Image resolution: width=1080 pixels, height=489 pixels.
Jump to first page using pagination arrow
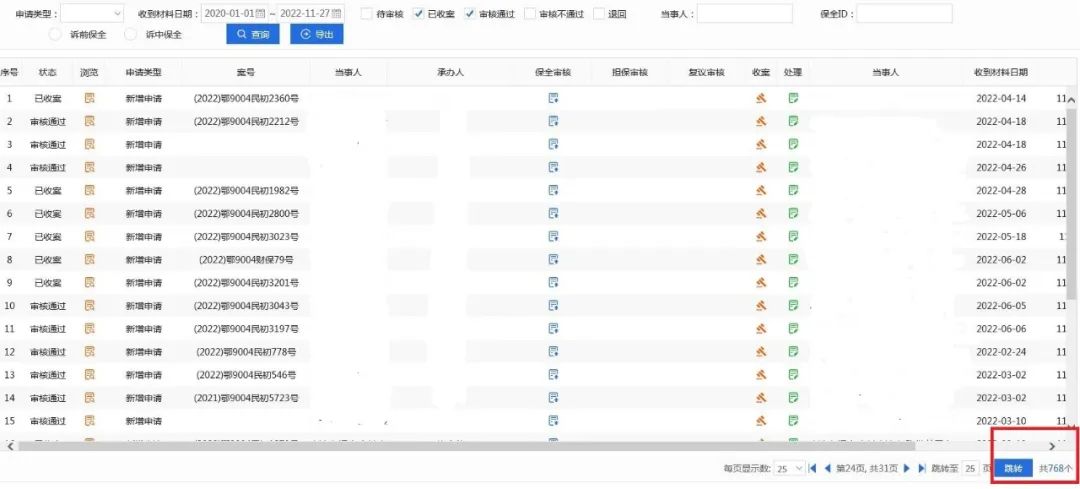point(813,468)
